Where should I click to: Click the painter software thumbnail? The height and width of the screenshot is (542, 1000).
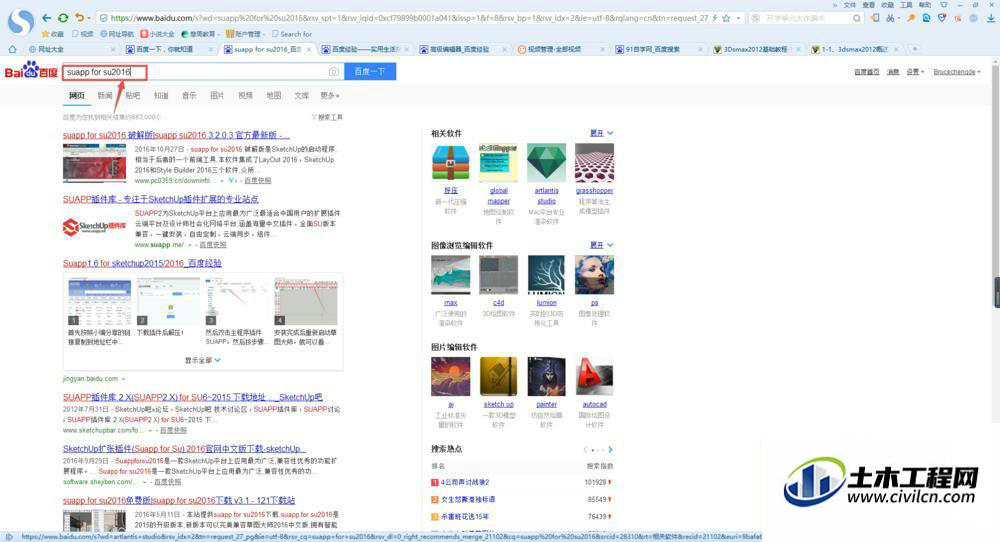pos(546,376)
